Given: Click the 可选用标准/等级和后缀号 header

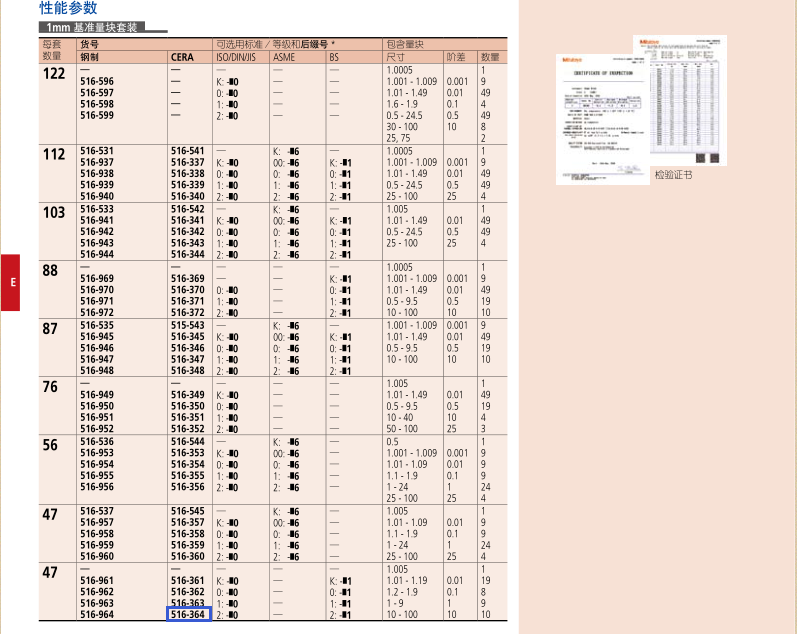Looking at the screenshot, I should click(x=275, y=44).
